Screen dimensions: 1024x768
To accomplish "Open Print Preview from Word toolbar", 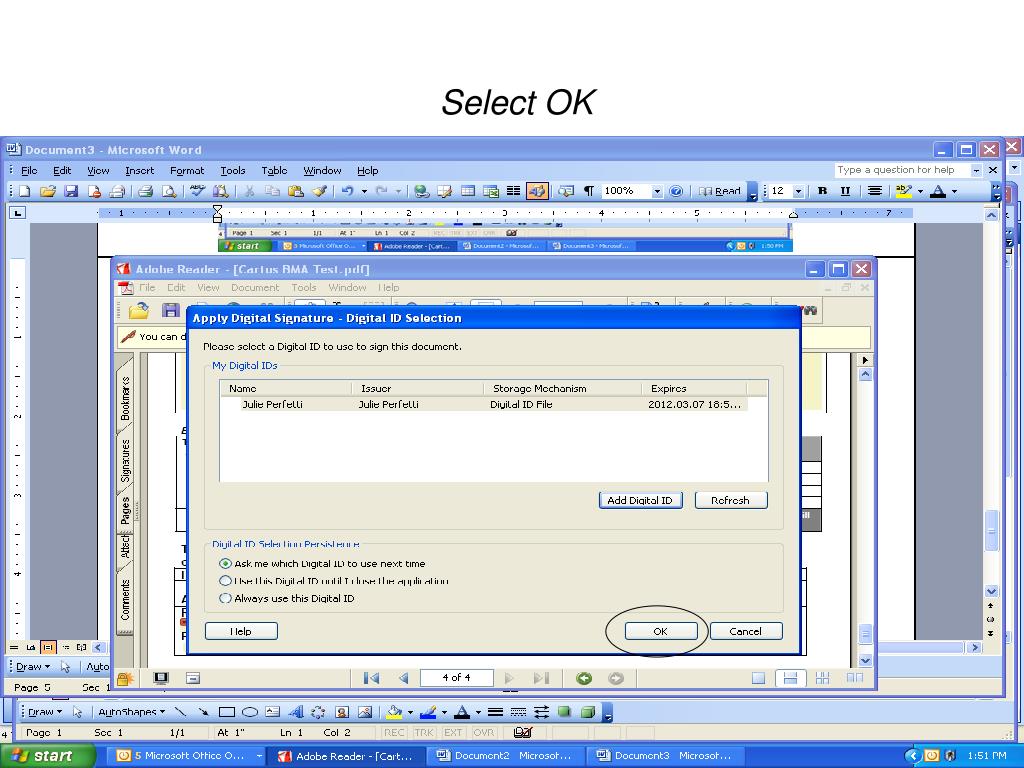I will [x=169, y=191].
